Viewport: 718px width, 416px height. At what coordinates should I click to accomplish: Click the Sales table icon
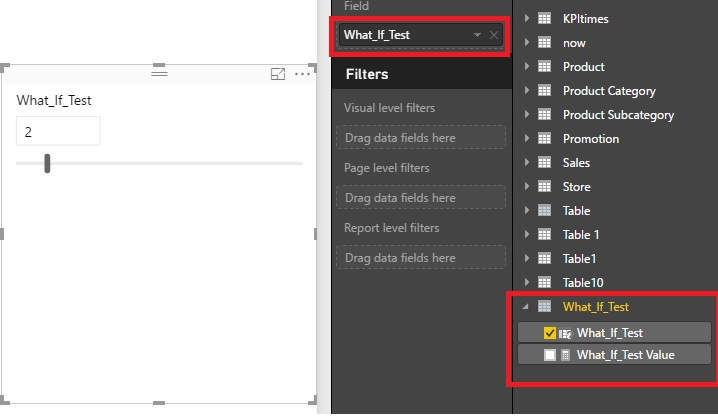544,162
